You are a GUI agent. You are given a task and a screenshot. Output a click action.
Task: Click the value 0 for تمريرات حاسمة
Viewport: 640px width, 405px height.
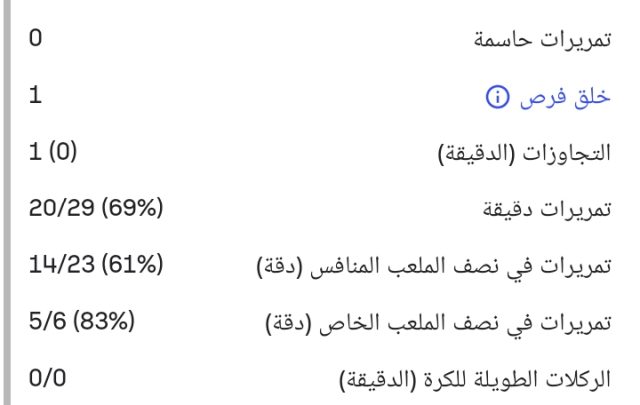click(36, 39)
